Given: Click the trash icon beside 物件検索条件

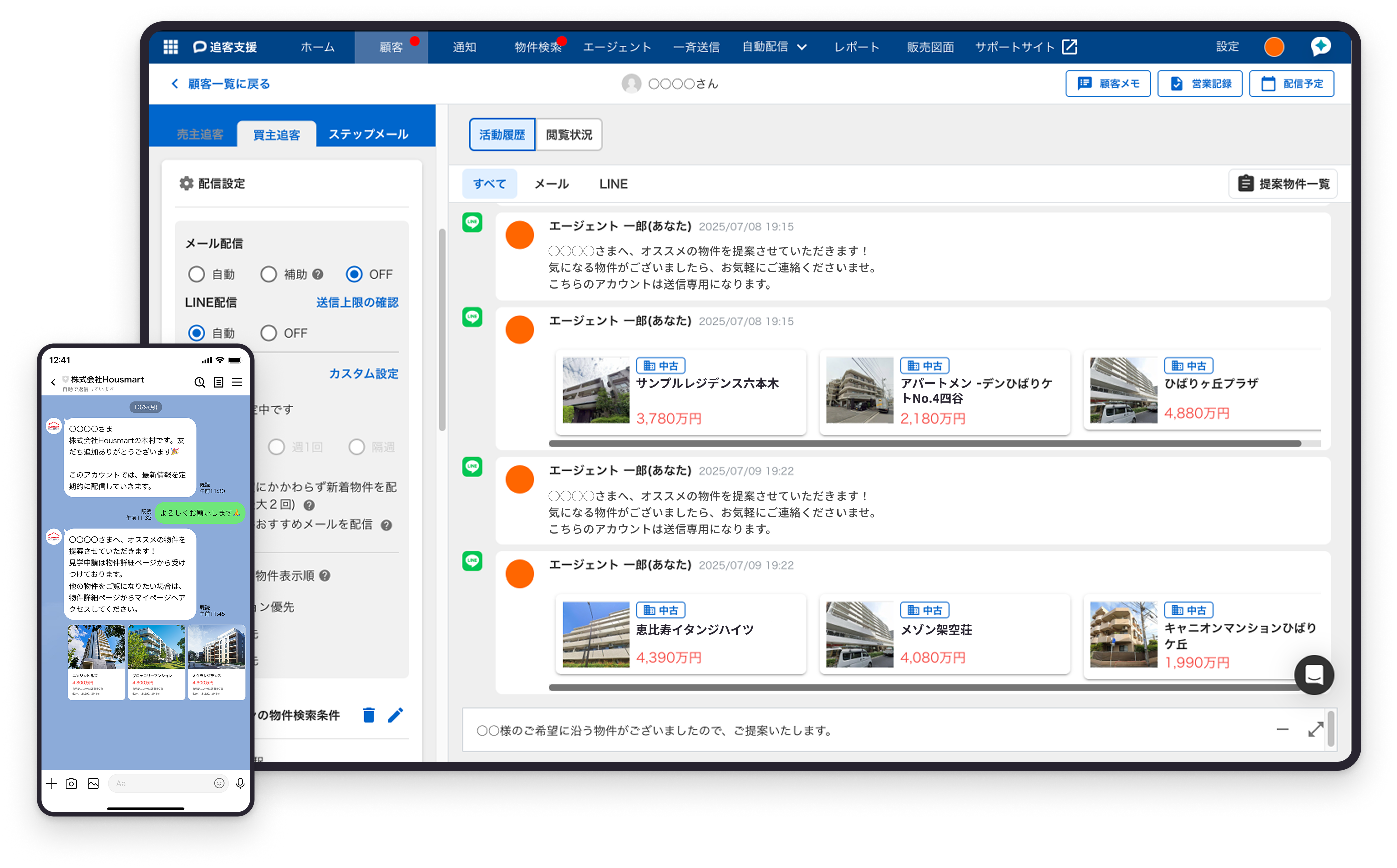Looking at the screenshot, I should tap(369, 715).
